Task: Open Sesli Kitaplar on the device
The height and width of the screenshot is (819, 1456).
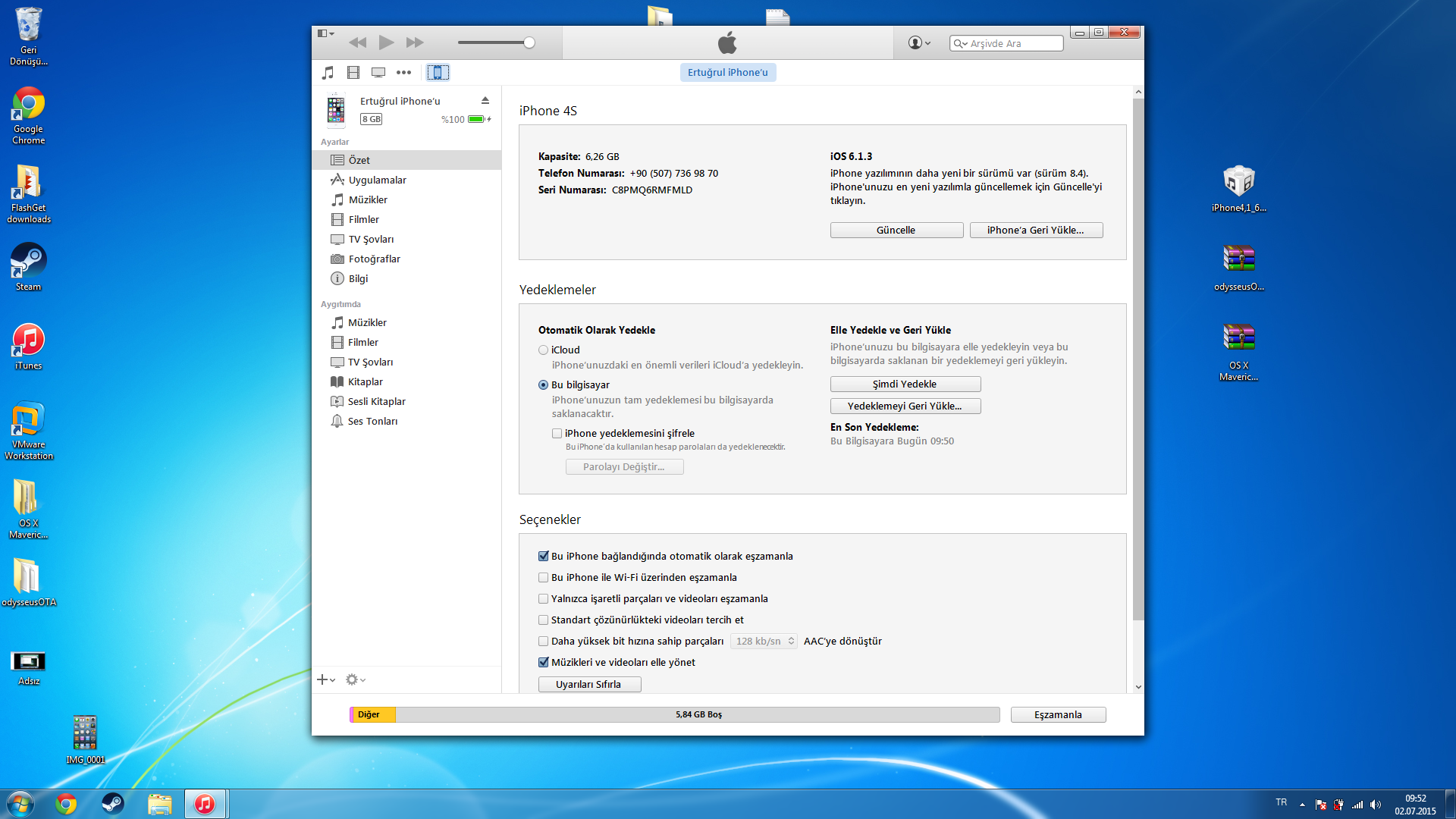Action: click(406, 401)
